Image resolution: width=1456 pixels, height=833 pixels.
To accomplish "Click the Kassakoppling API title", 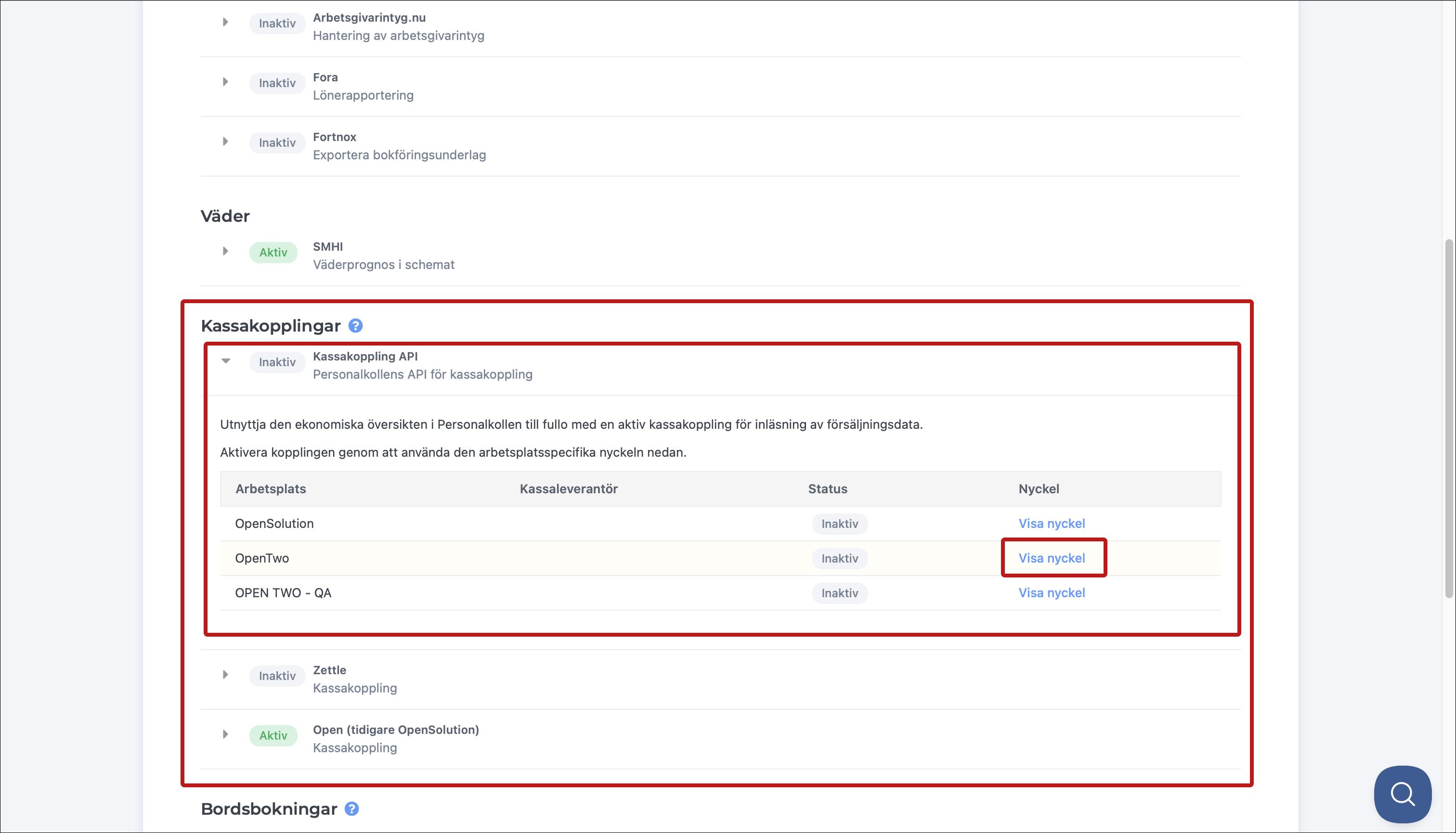I will [365, 356].
